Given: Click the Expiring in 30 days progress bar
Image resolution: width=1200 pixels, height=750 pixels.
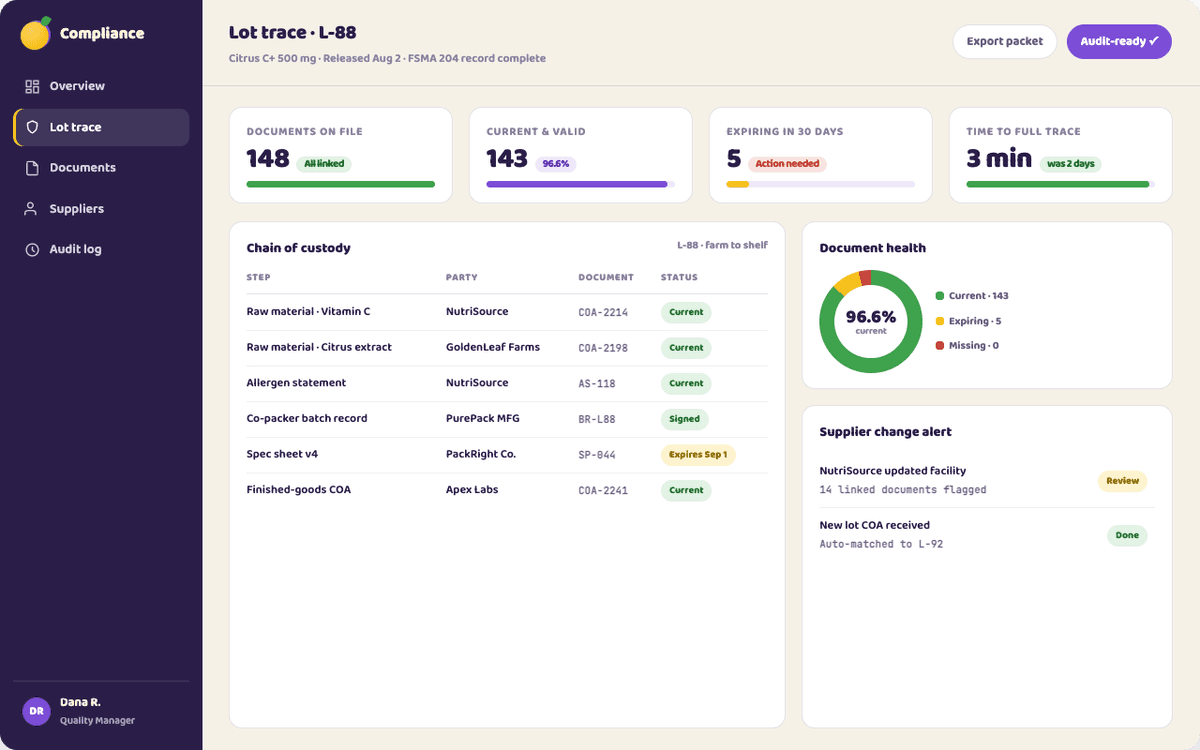Looking at the screenshot, I should pos(821,184).
